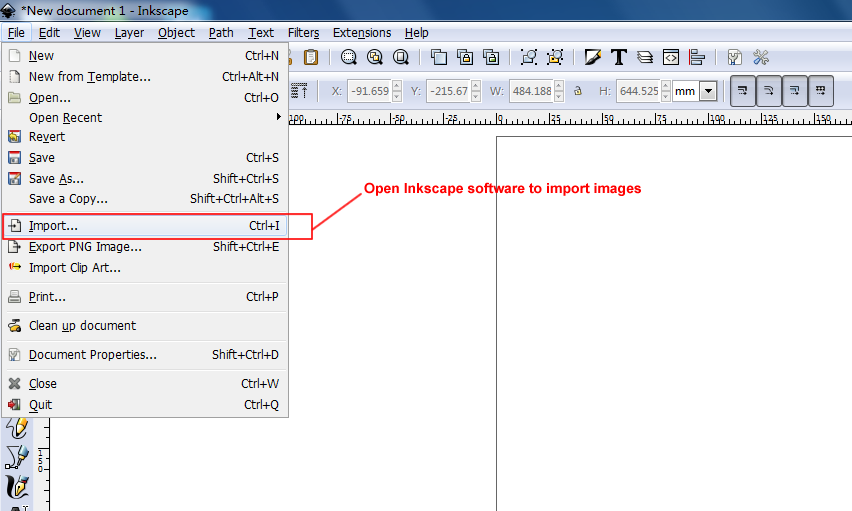Toggle the width/height lock icon
The image size is (852, 511).
click(x=577, y=91)
